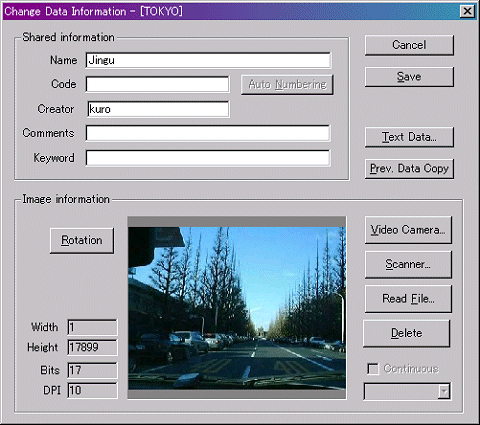The height and width of the screenshot is (425, 480).
Task: Rotate the image with Rotation button
Action: coord(82,240)
